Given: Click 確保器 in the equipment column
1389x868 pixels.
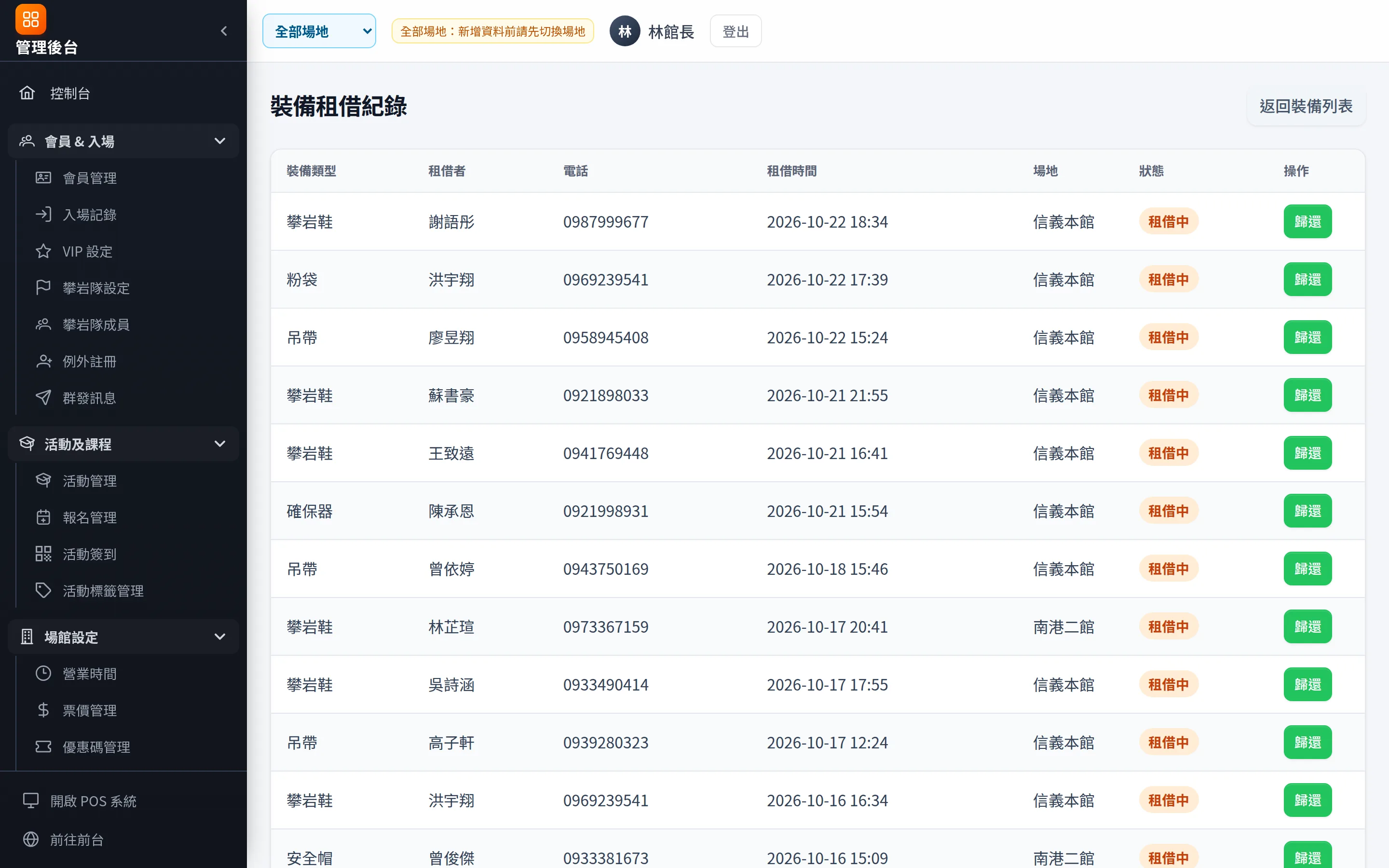Looking at the screenshot, I should click(309, 511).
